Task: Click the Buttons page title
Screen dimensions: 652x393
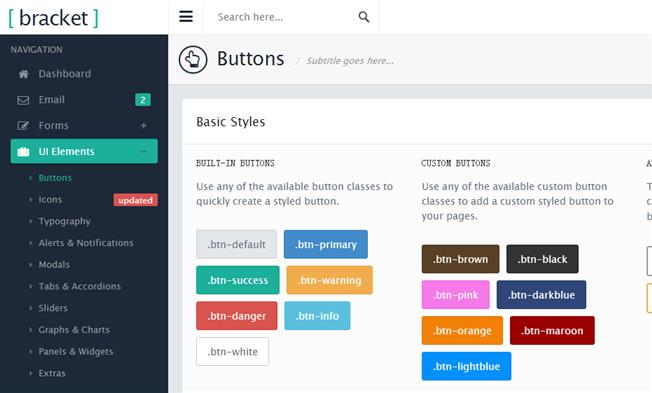Action: [x=251, y=59]
